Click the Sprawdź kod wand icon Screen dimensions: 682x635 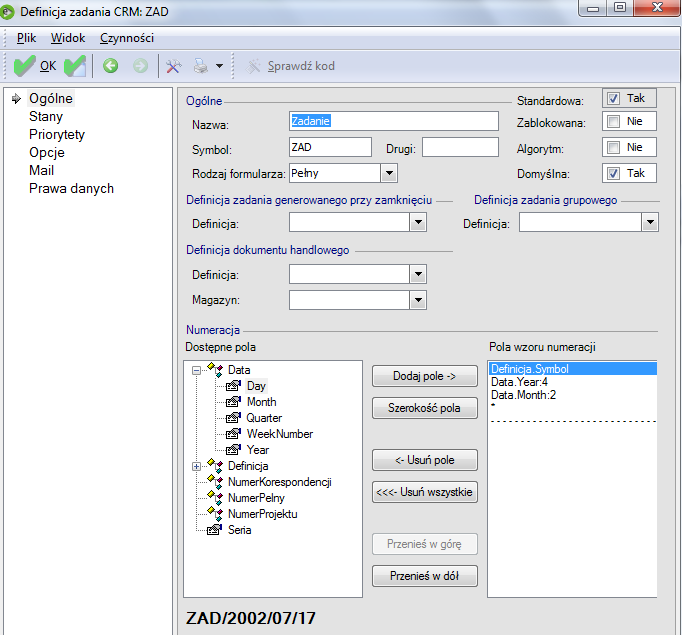253,66
